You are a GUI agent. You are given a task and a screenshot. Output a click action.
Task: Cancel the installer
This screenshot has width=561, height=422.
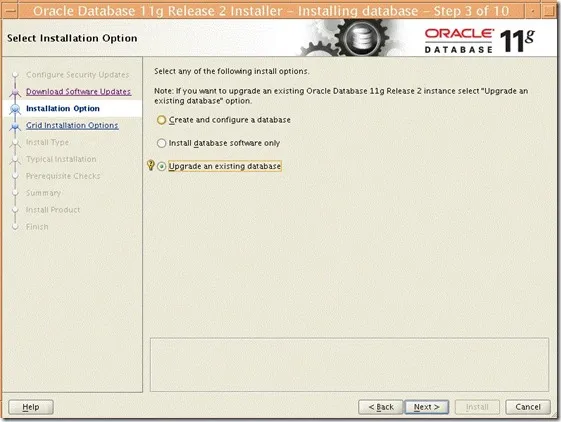pyautogui.click(x=528, y=407)
